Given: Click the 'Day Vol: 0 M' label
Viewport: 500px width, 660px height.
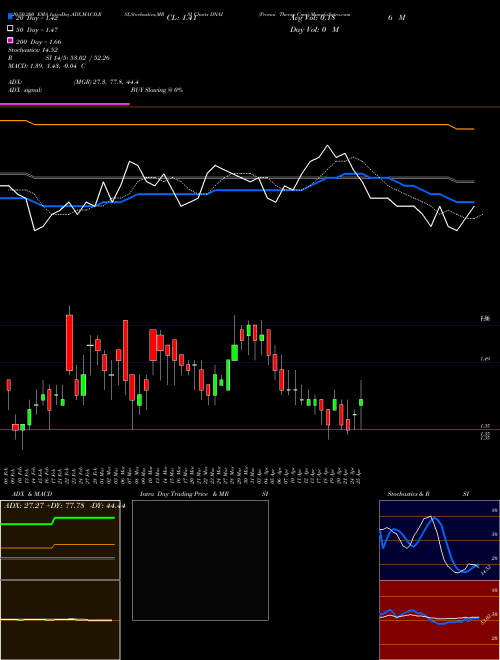Looking at the screenshot, I should pyautogui.click(x=314, y=29).
